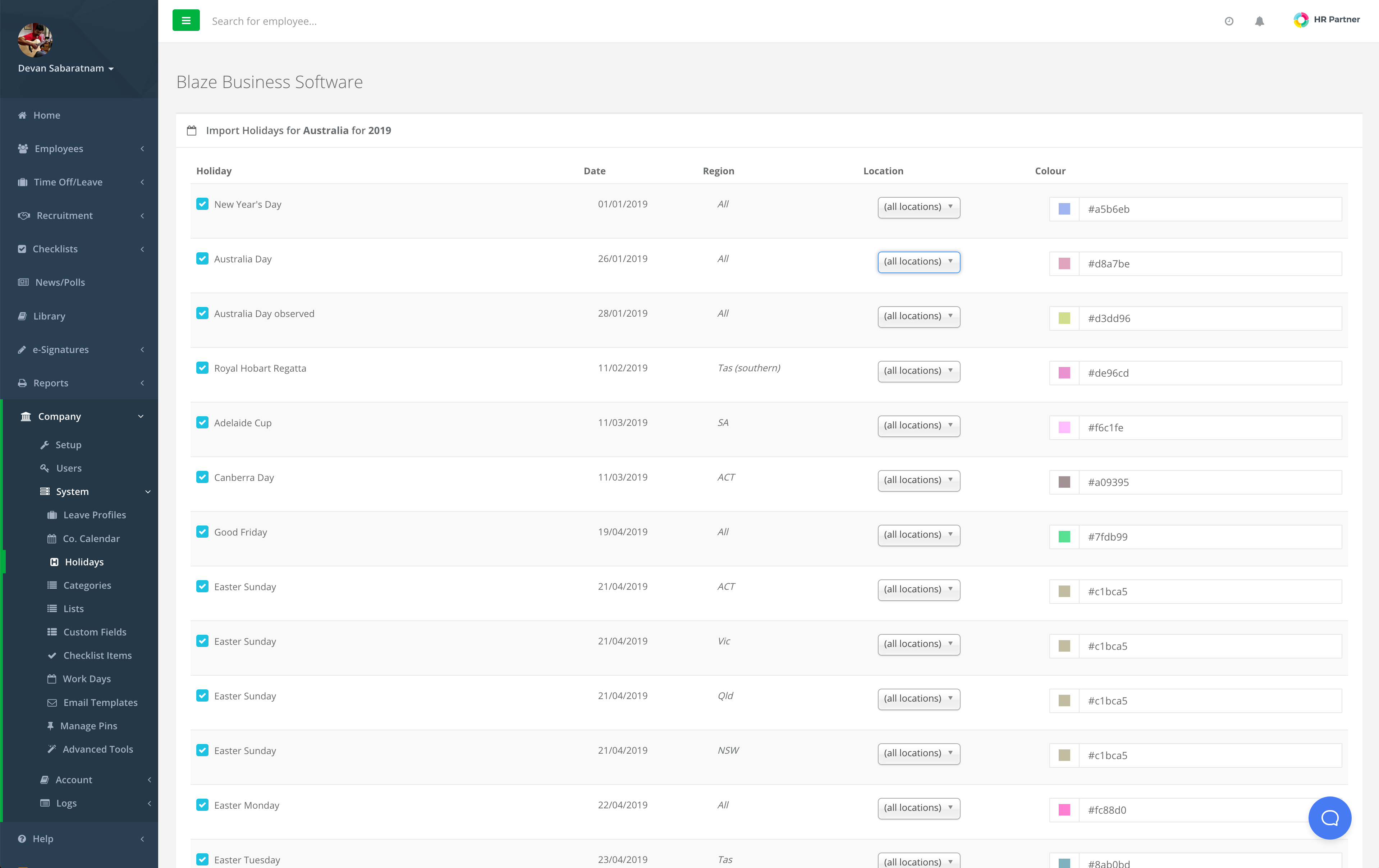Click the News/Polls newspaper icon
The image size is (1379, 868).
(x=23, y=282)
